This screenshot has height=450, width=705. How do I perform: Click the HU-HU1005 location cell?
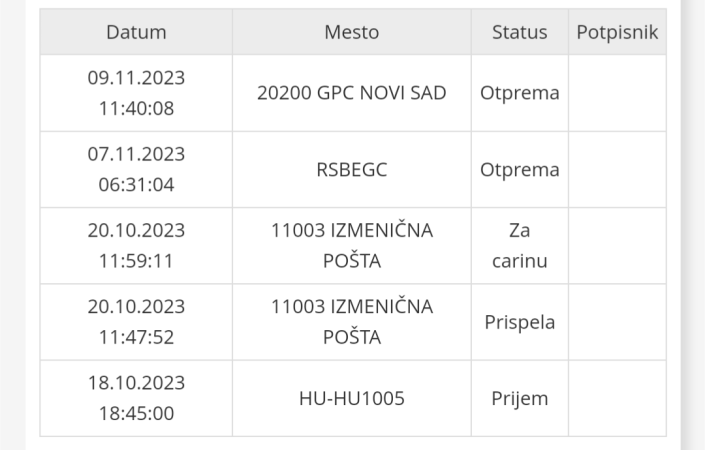coord(351,398)
